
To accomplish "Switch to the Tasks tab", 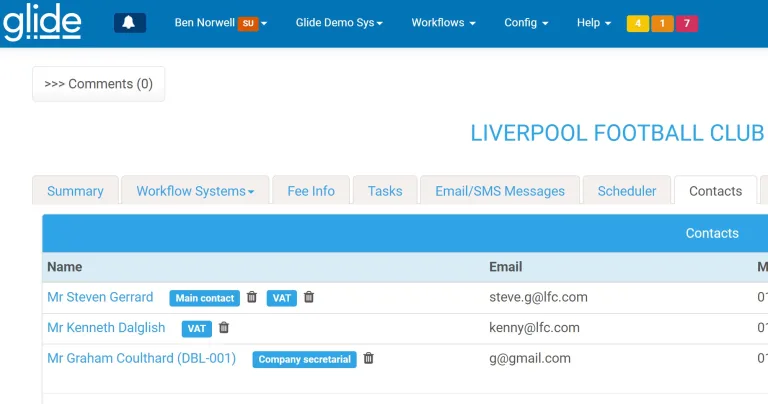I will click(x=385, y=190).
